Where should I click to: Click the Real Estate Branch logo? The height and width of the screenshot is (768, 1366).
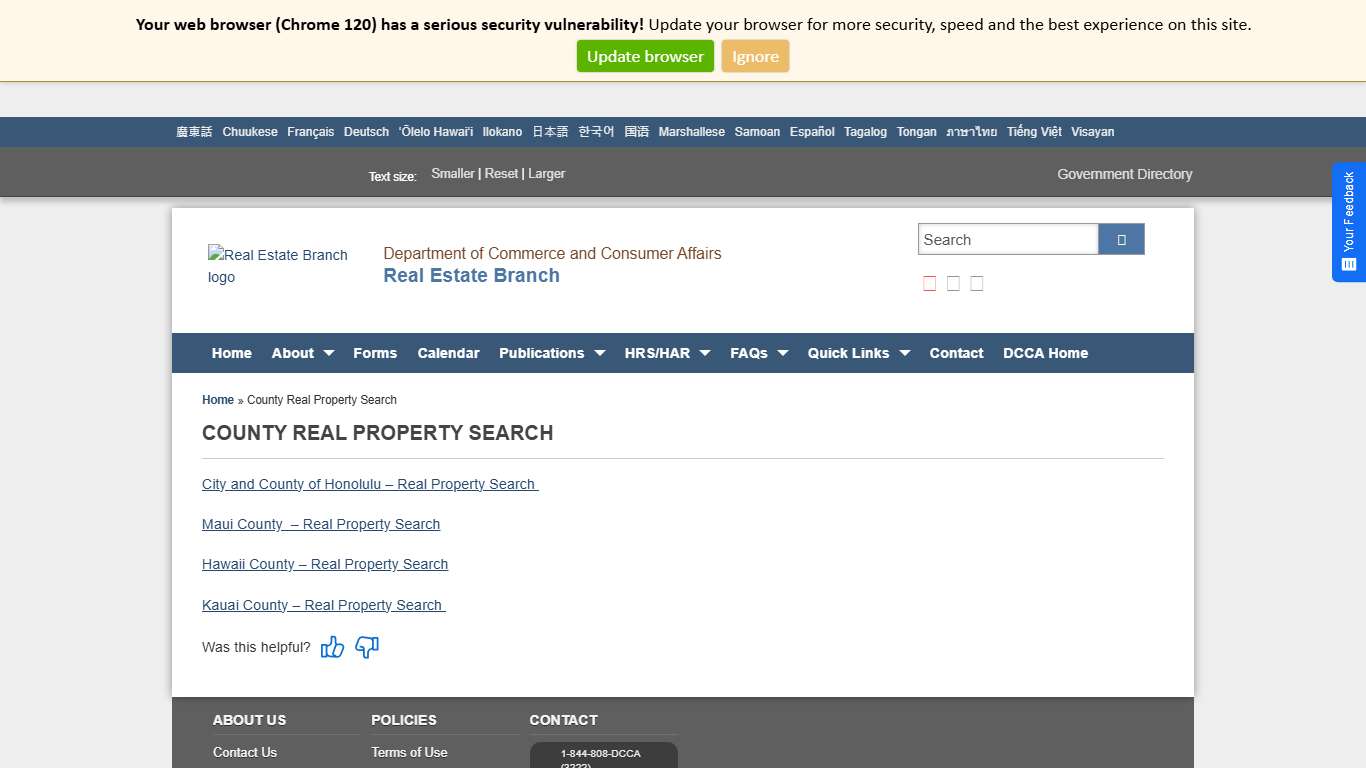tap(278, 266)
